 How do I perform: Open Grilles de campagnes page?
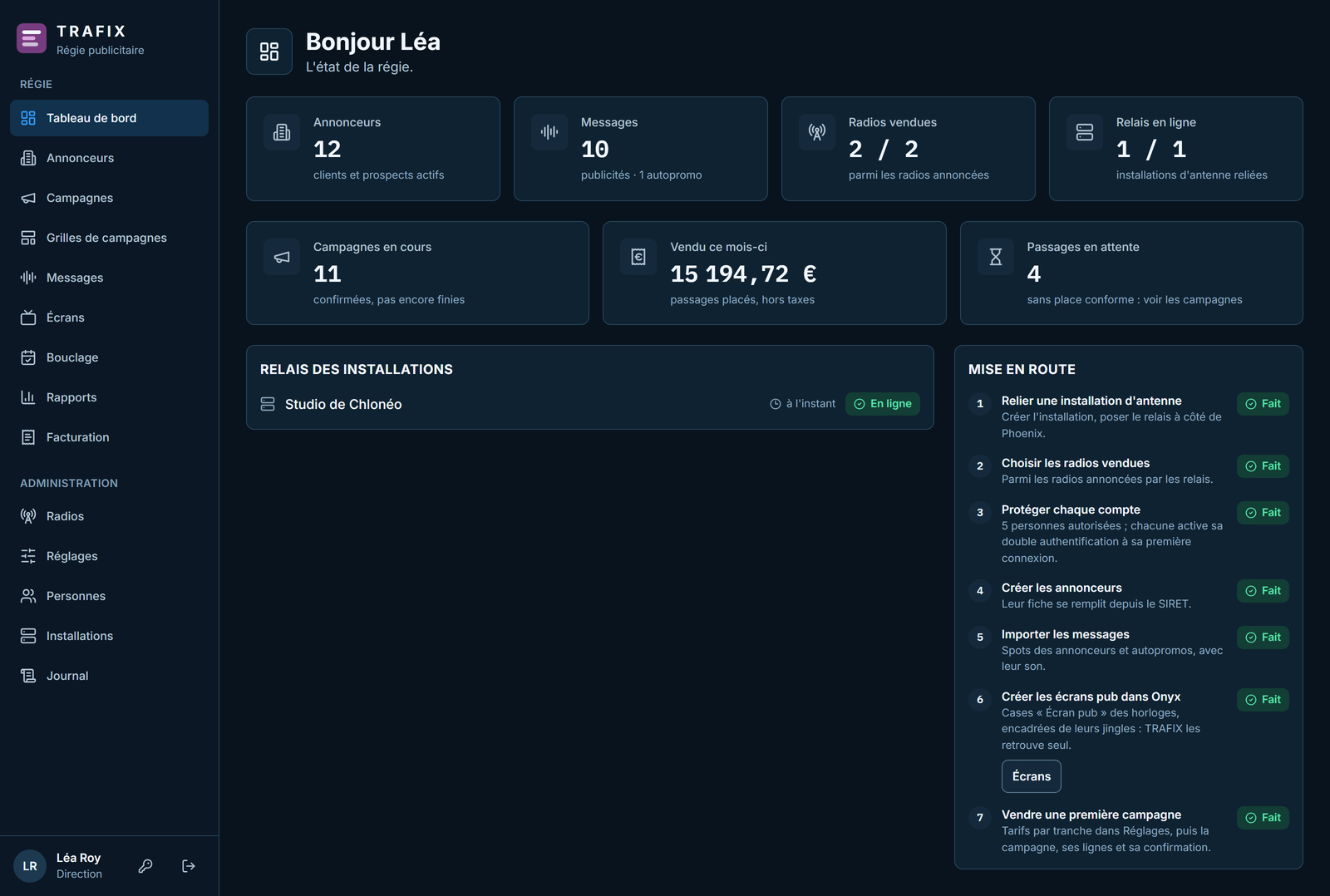[109, 238]
